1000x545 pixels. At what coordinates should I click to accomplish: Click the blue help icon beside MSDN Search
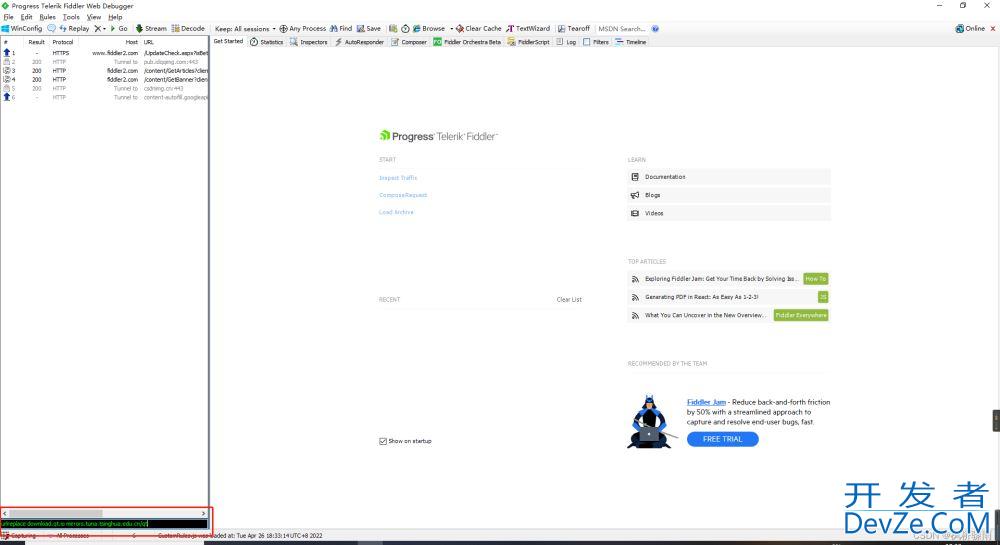click(x=656, y=29)
